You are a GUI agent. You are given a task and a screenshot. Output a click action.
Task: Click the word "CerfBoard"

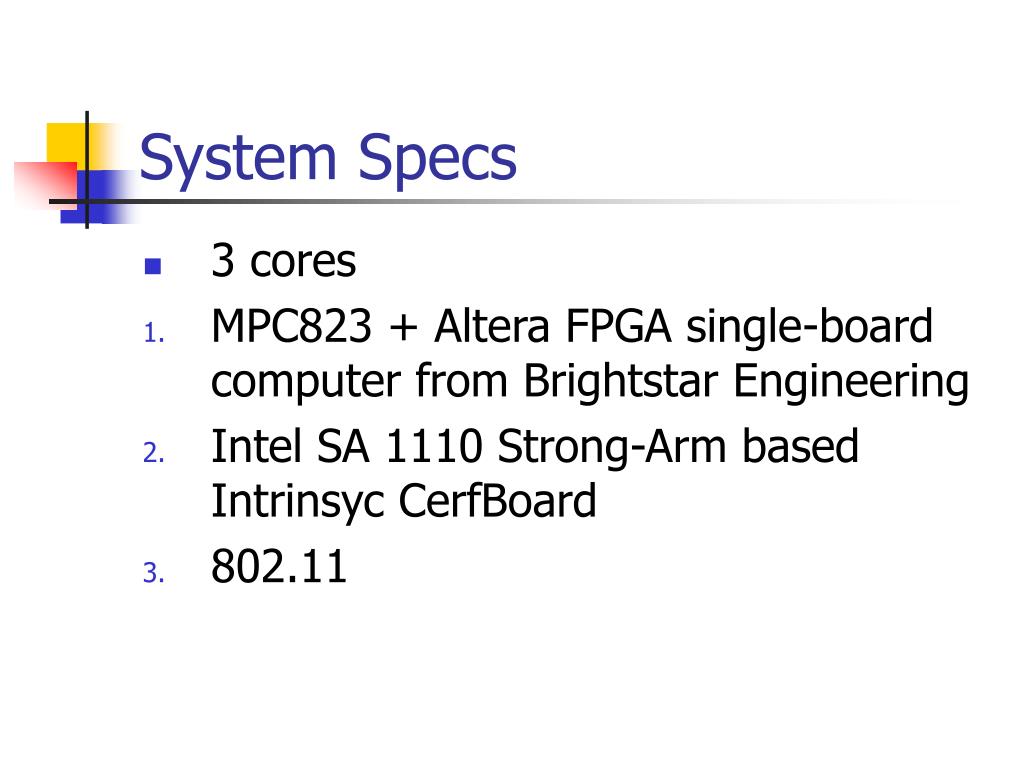coord(497,501)
